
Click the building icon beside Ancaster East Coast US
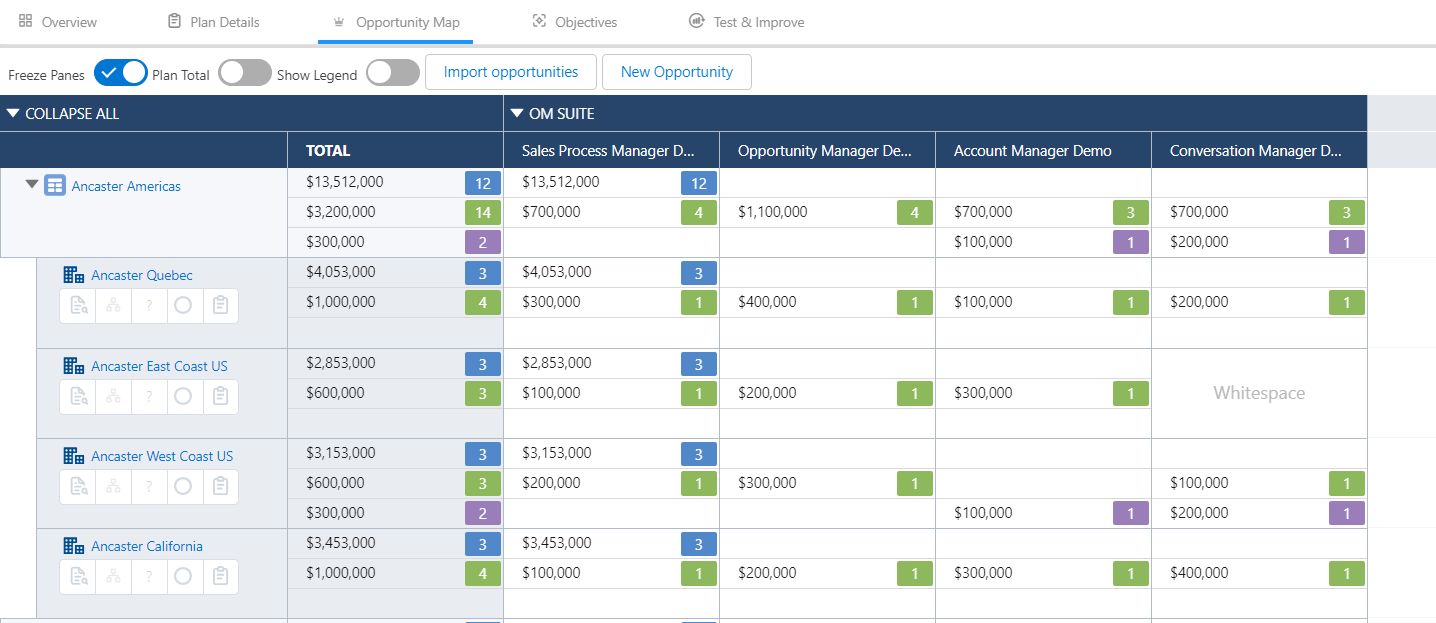pyautogui.click(x=74, y=366)
